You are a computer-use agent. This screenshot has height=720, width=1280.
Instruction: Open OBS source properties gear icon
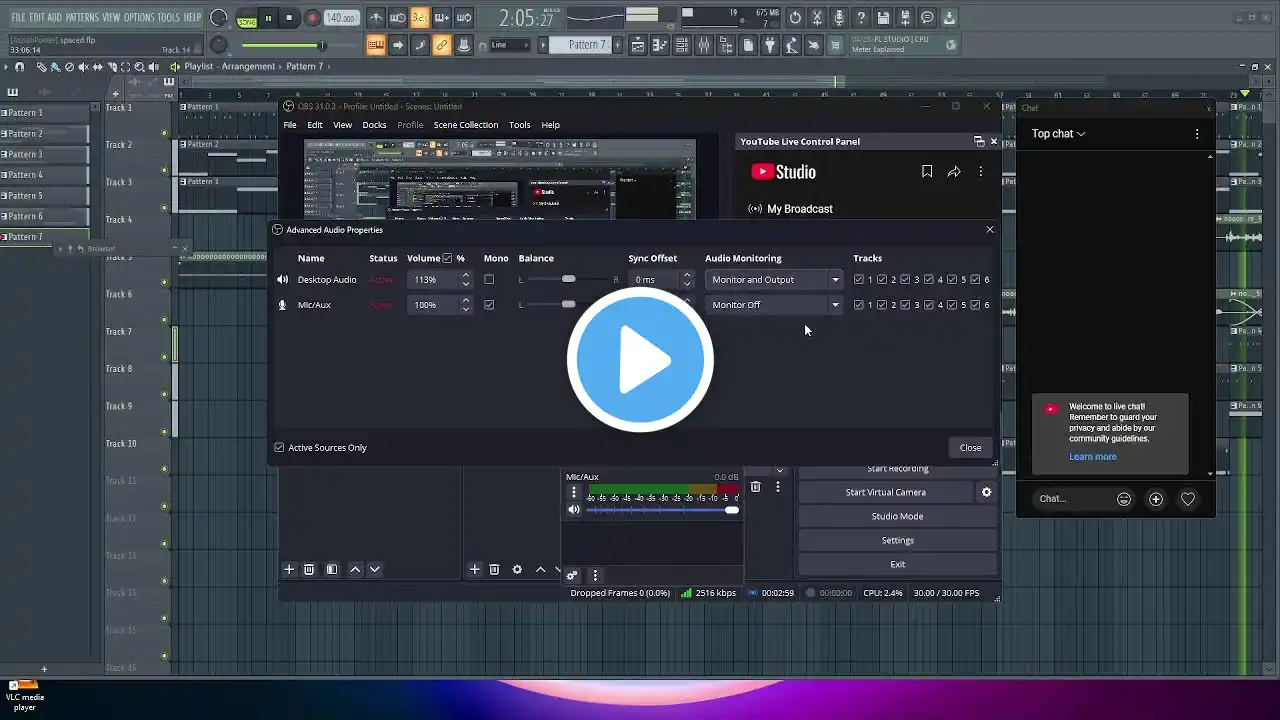[517, 569]
